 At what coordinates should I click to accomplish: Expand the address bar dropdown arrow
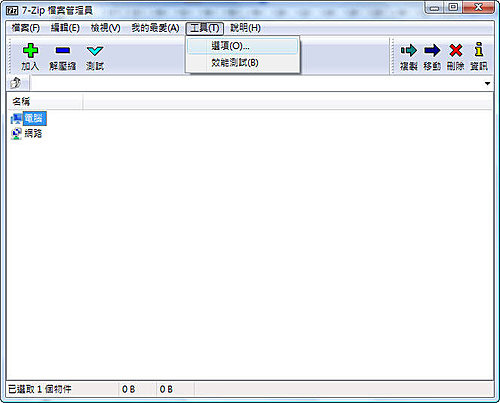[488, 83]
